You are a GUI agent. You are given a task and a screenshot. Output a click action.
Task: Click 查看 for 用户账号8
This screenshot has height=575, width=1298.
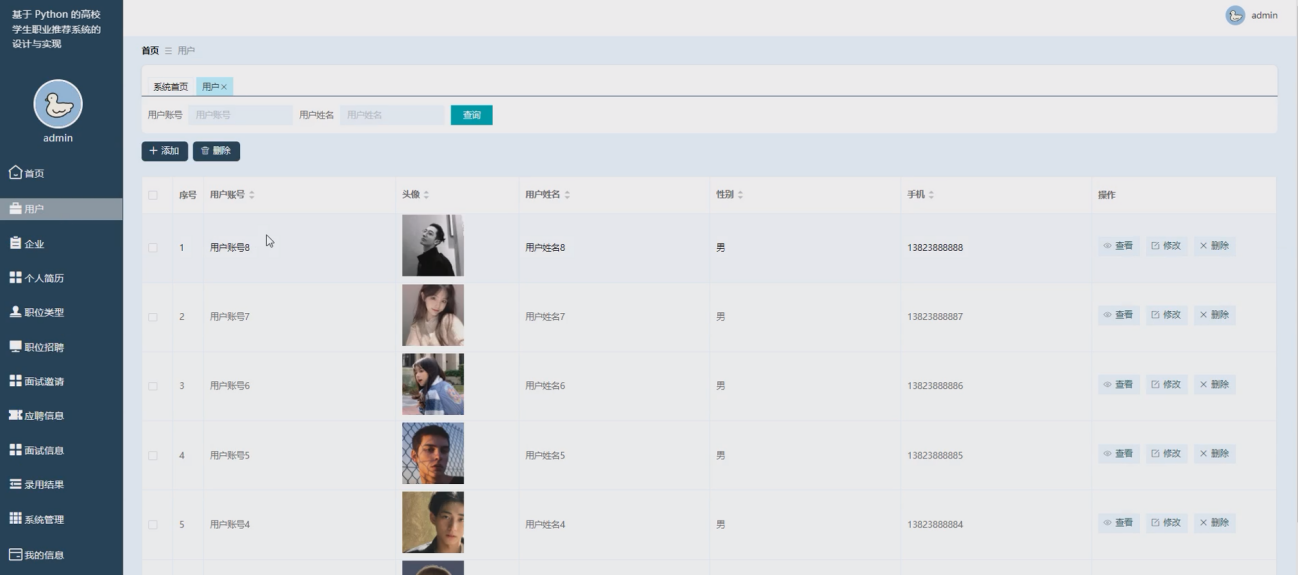pyautogui.click(x=1119, y=246)
